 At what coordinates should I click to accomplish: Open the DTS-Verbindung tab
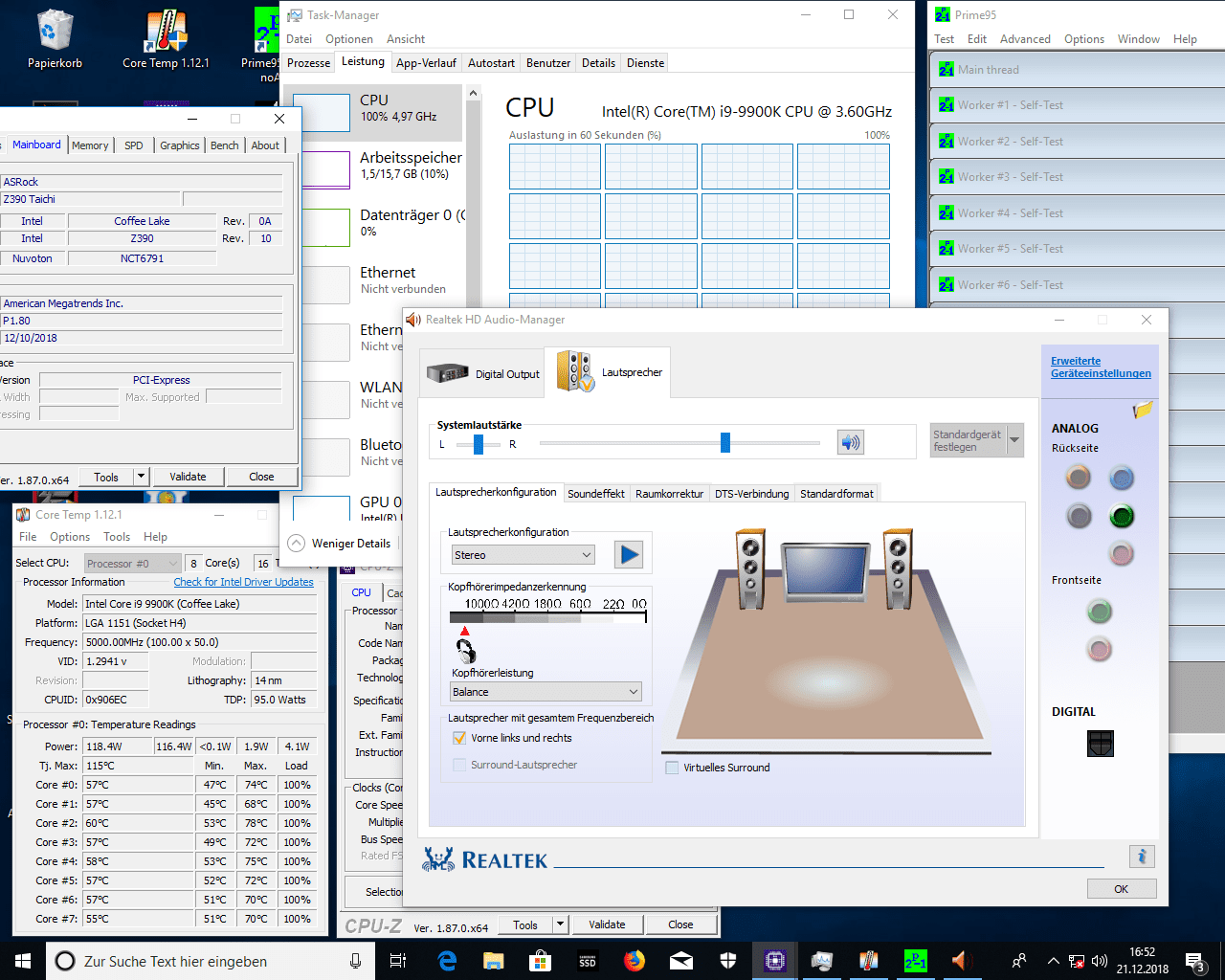coord(752,494)
